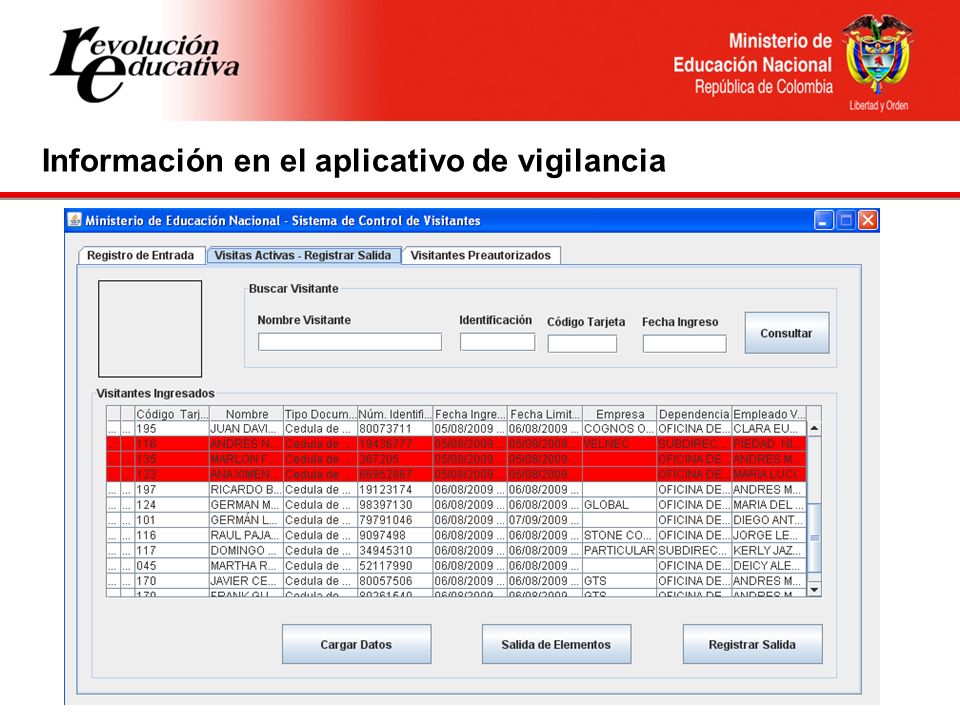
Task: Select the red row for ANDRES N...
Action: coord(456,444)
